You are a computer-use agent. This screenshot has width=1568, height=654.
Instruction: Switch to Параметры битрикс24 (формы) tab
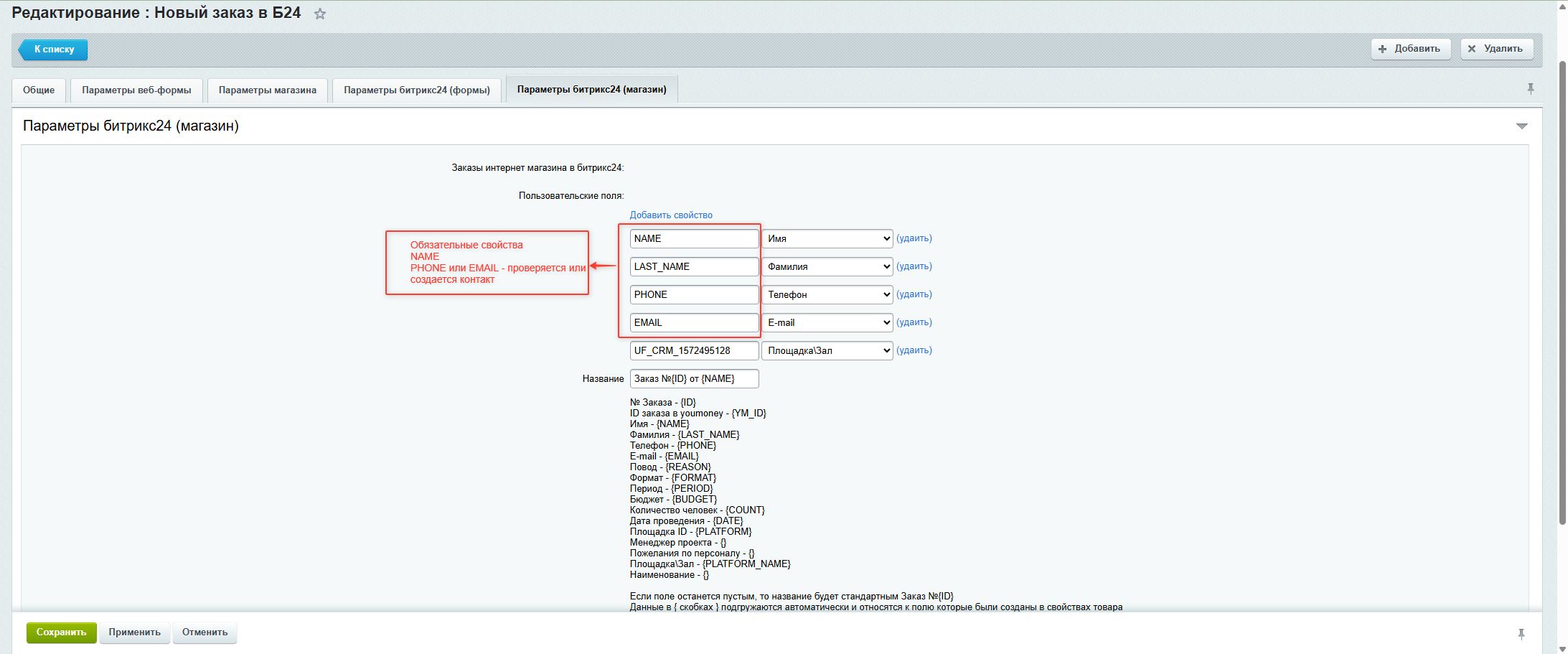(416, 90)
